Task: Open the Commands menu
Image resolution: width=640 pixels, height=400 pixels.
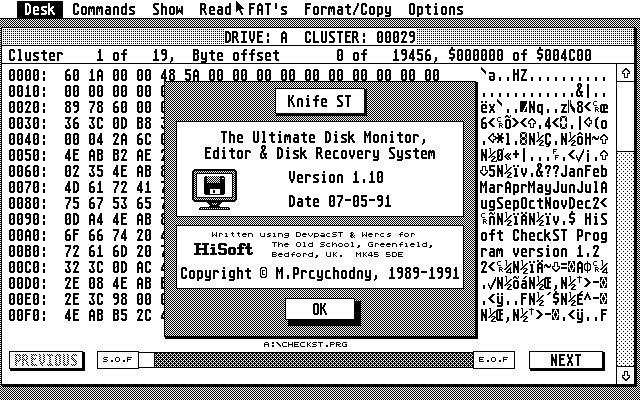Action: click(104, 10)
